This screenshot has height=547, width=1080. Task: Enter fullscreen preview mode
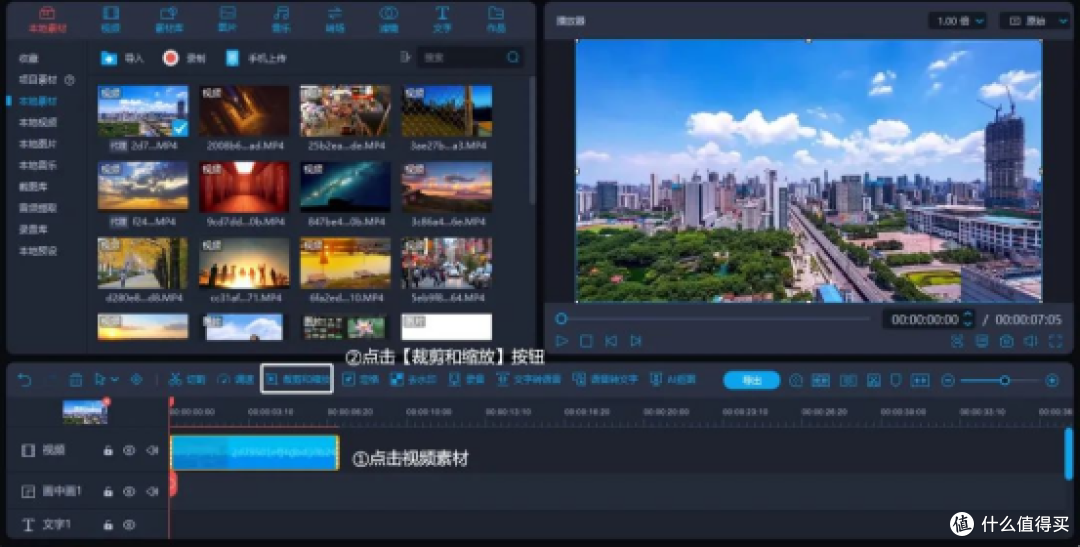pyautogui.click(x=1055, y=341)
